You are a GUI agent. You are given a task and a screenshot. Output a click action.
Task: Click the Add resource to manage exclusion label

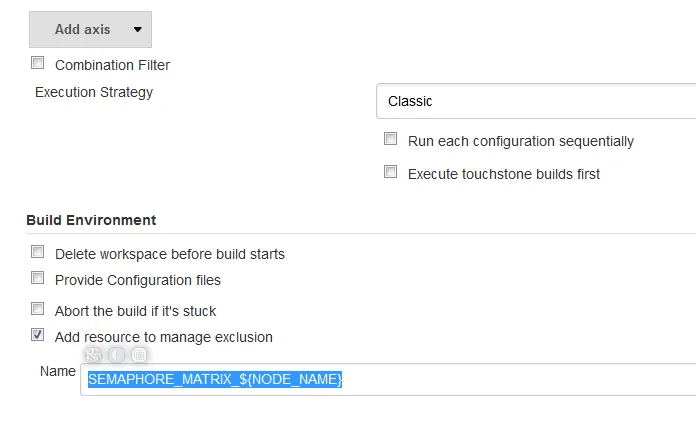pos(164,337)
